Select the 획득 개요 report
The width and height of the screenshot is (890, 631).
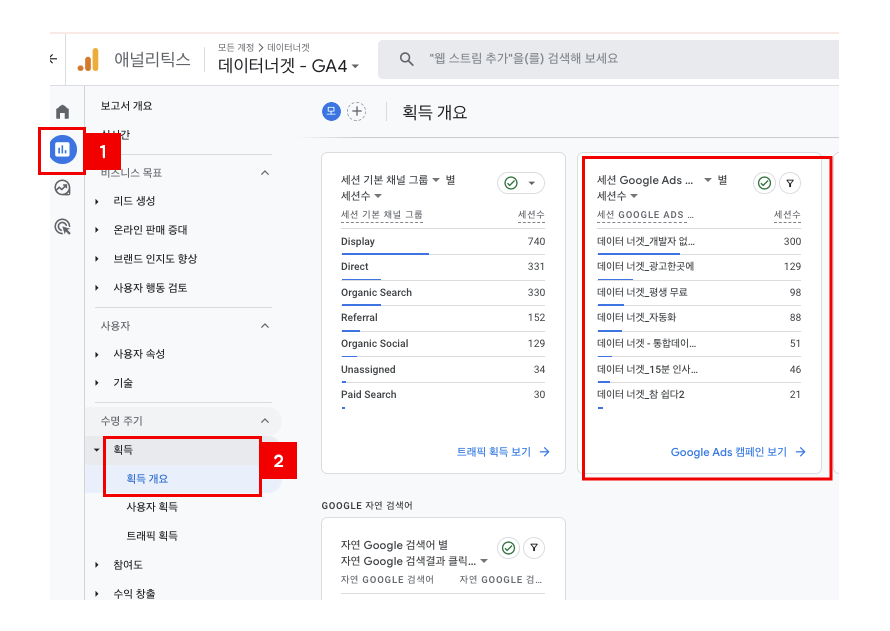tap(147, 478)
